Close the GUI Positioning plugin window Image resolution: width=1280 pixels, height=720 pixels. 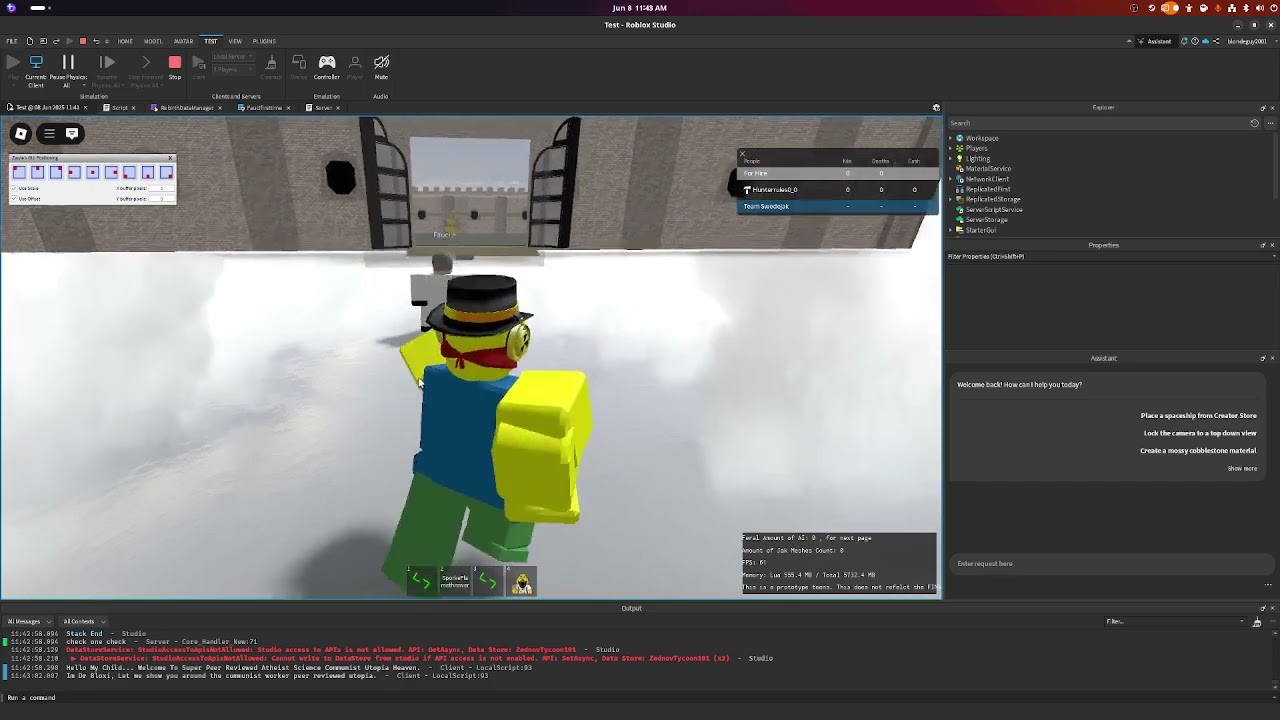[x=170, y=158]
